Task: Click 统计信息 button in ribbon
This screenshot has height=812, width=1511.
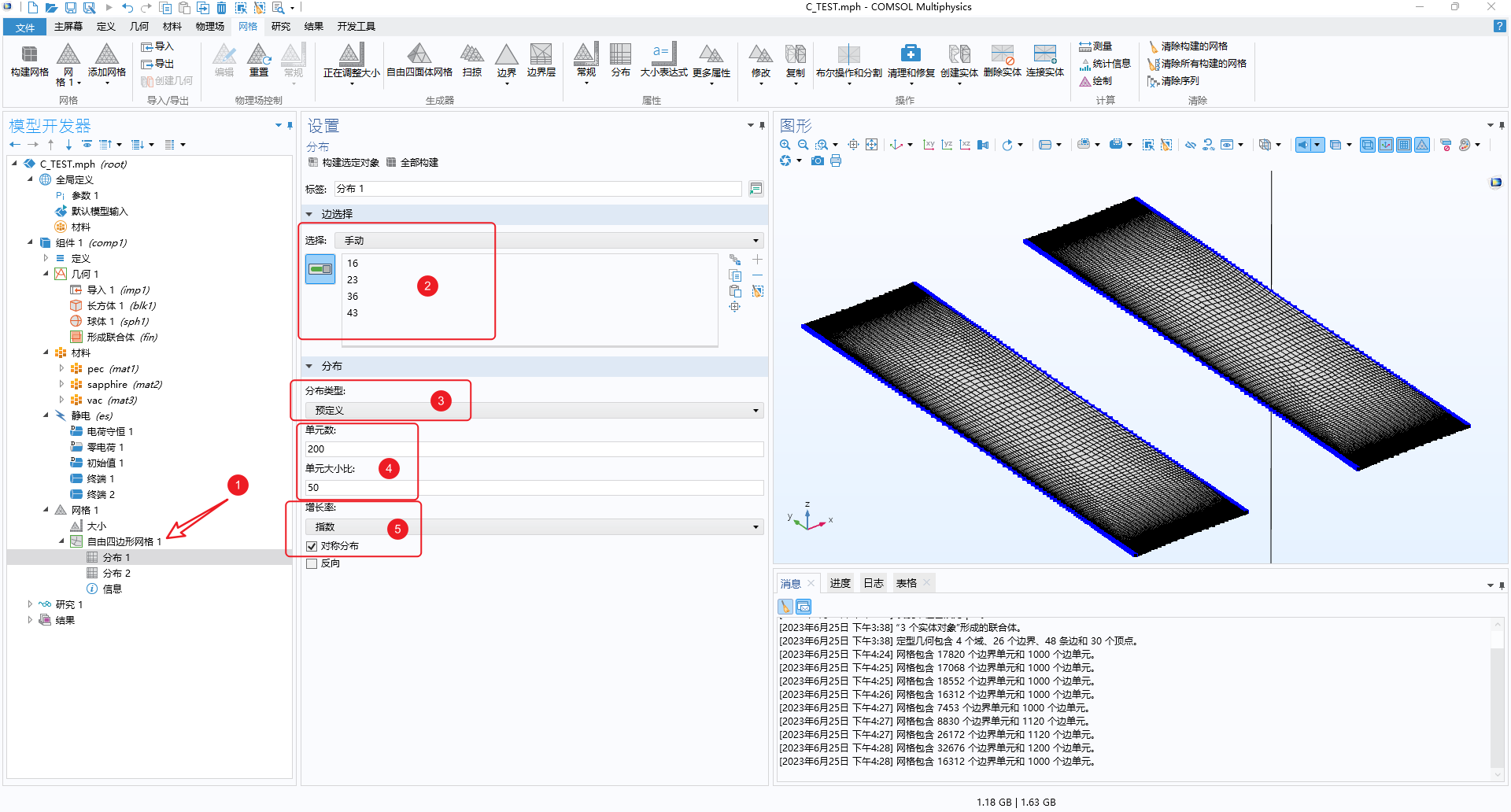Action: [1105, 64]
